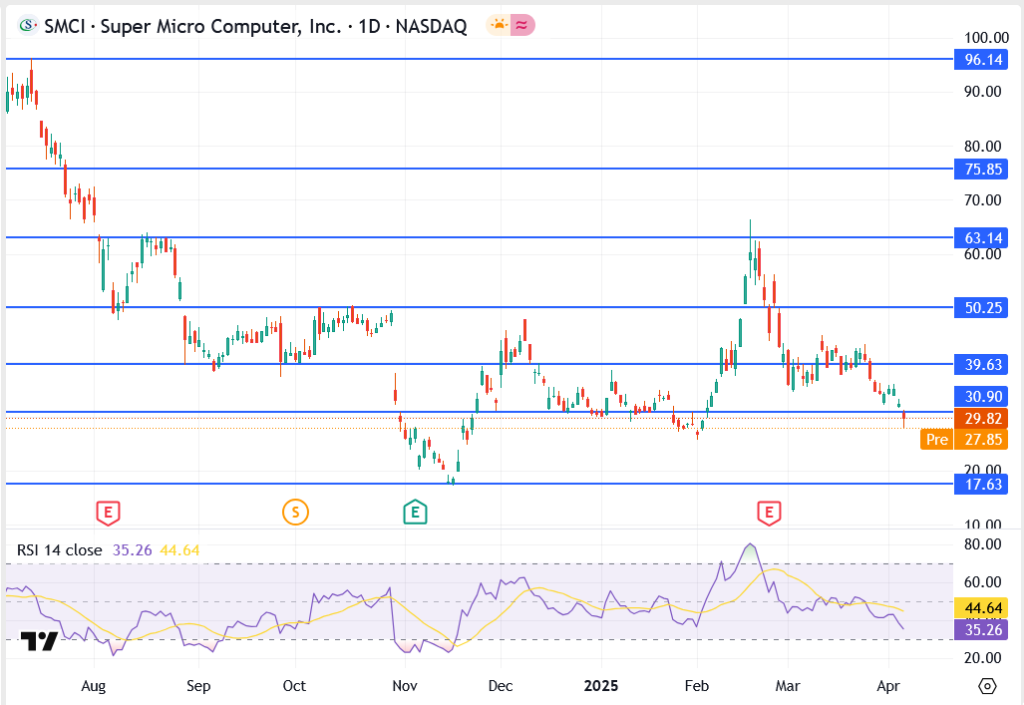Click the Sep label on time axis

(199, 686)
